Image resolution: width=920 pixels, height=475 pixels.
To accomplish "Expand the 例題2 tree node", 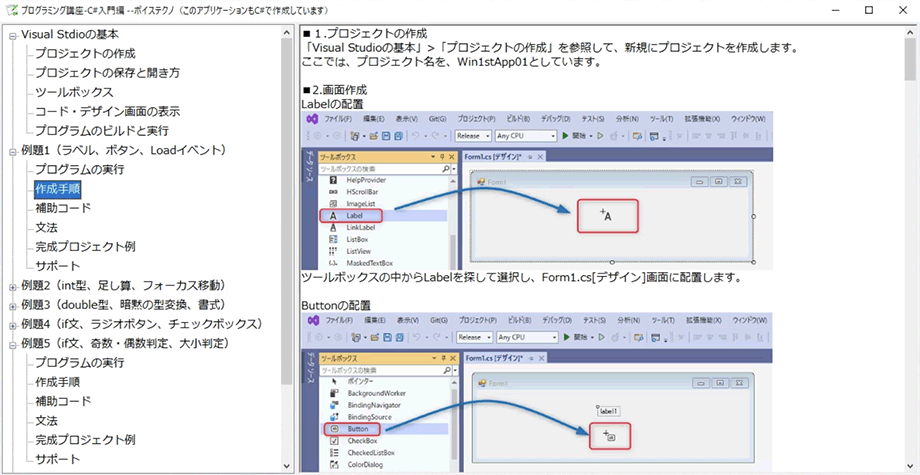I will coord(13,287).
